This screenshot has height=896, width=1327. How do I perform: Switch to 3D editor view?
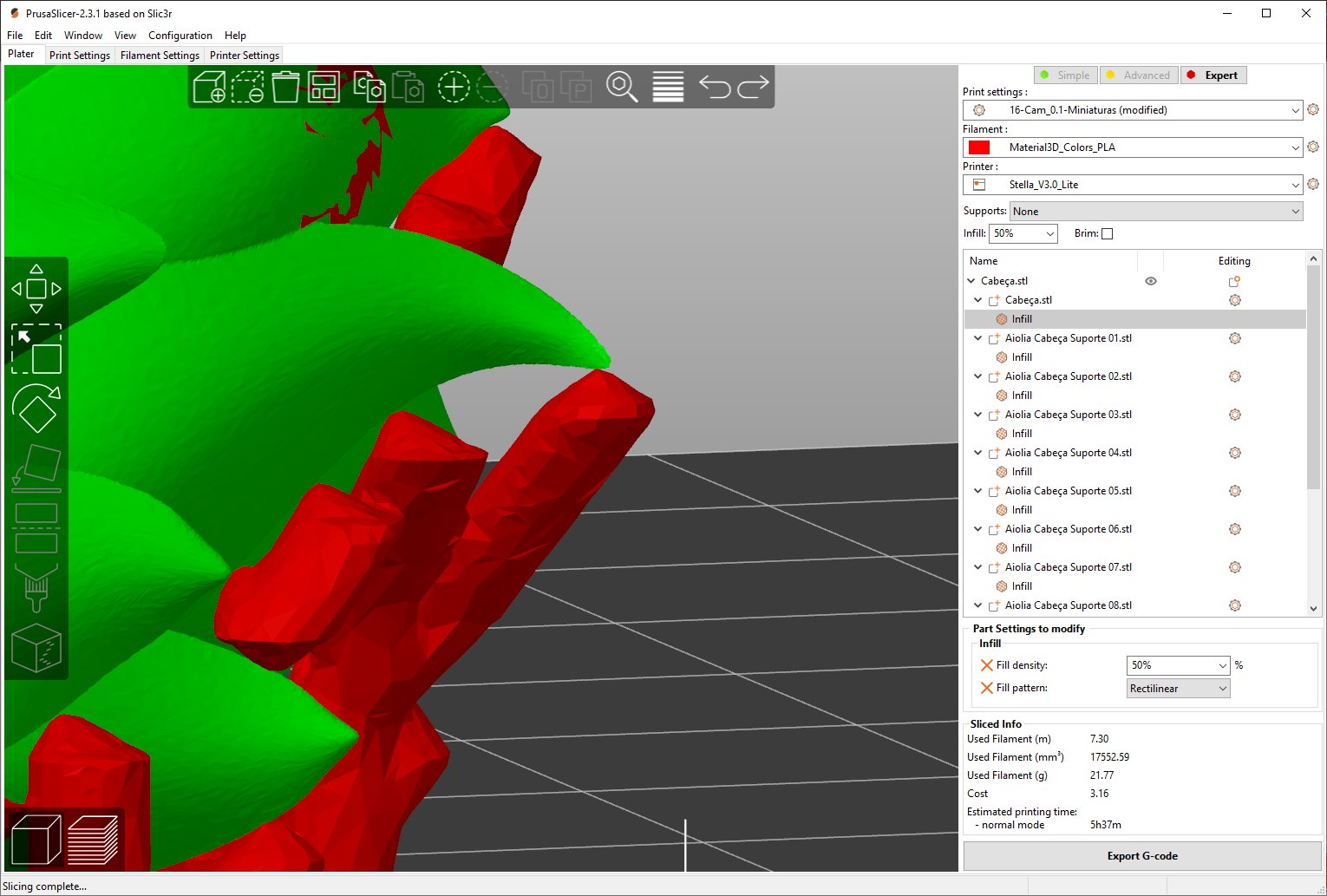[x=36, y=840]
